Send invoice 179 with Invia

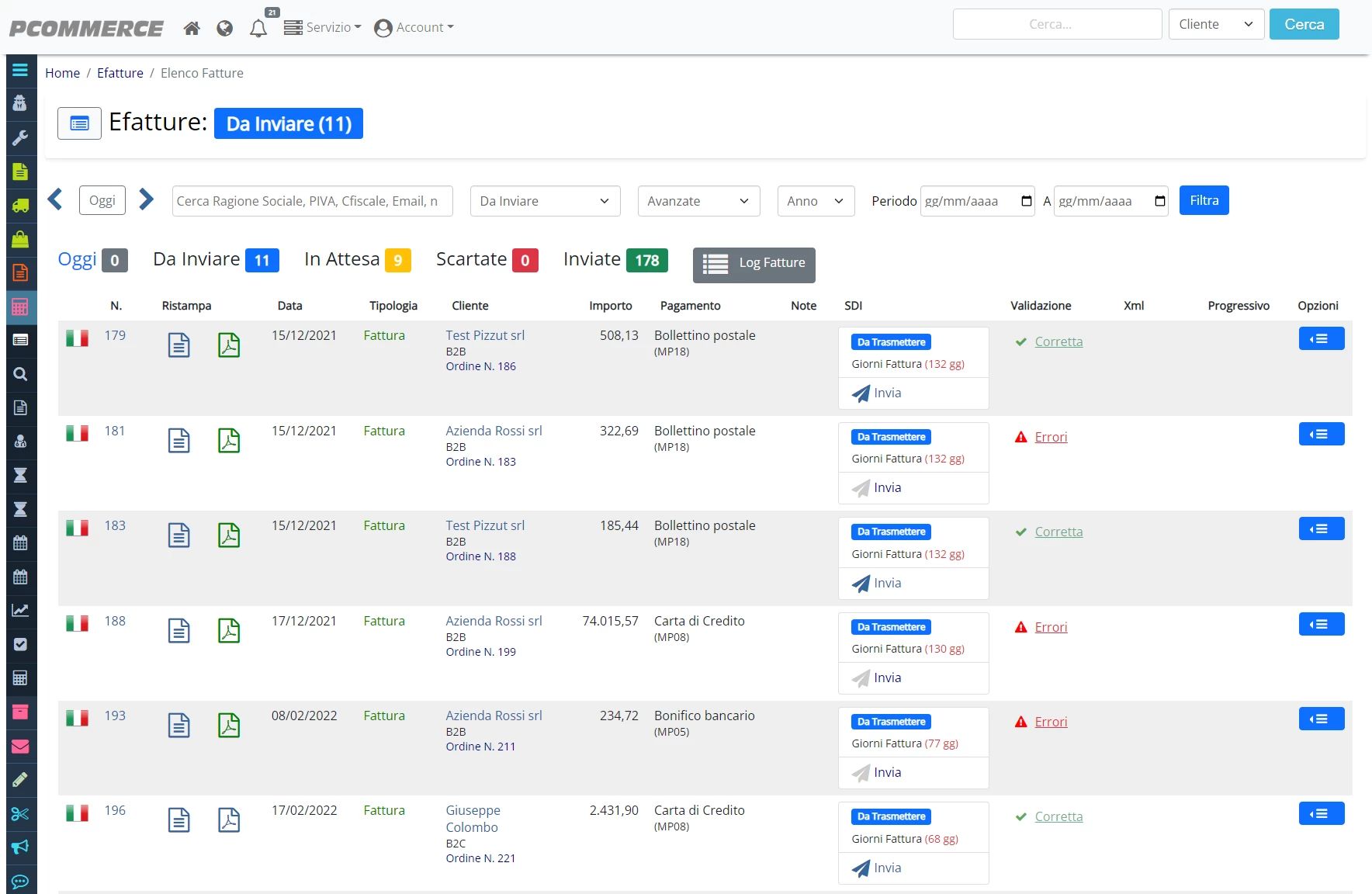click(x=877, y=393)
